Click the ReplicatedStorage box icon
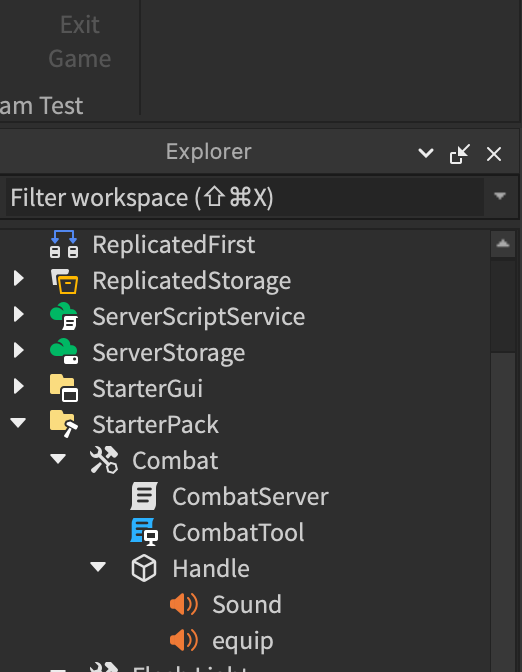 coord(64,281)
